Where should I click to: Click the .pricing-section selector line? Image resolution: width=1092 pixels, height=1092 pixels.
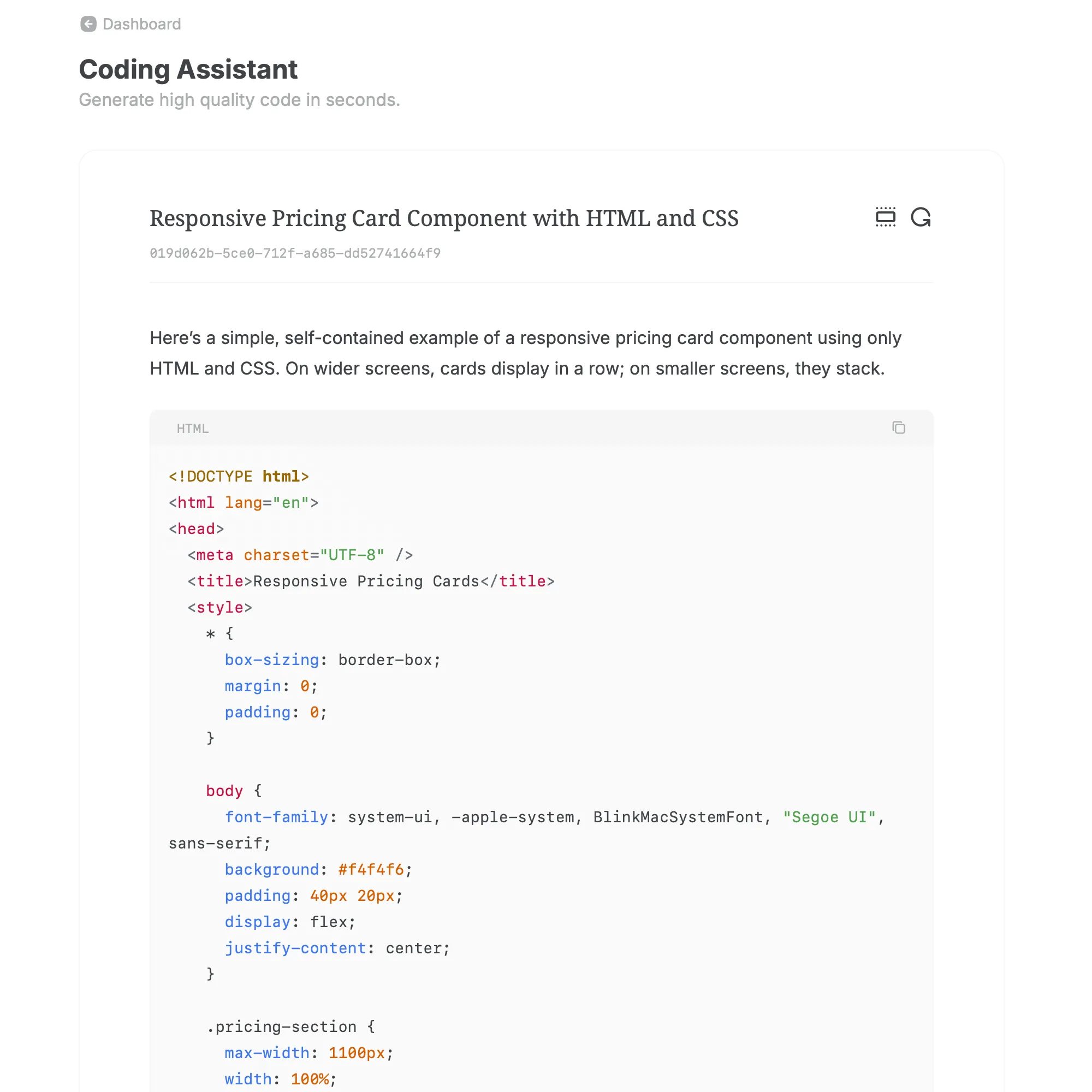coord(290,1026)
